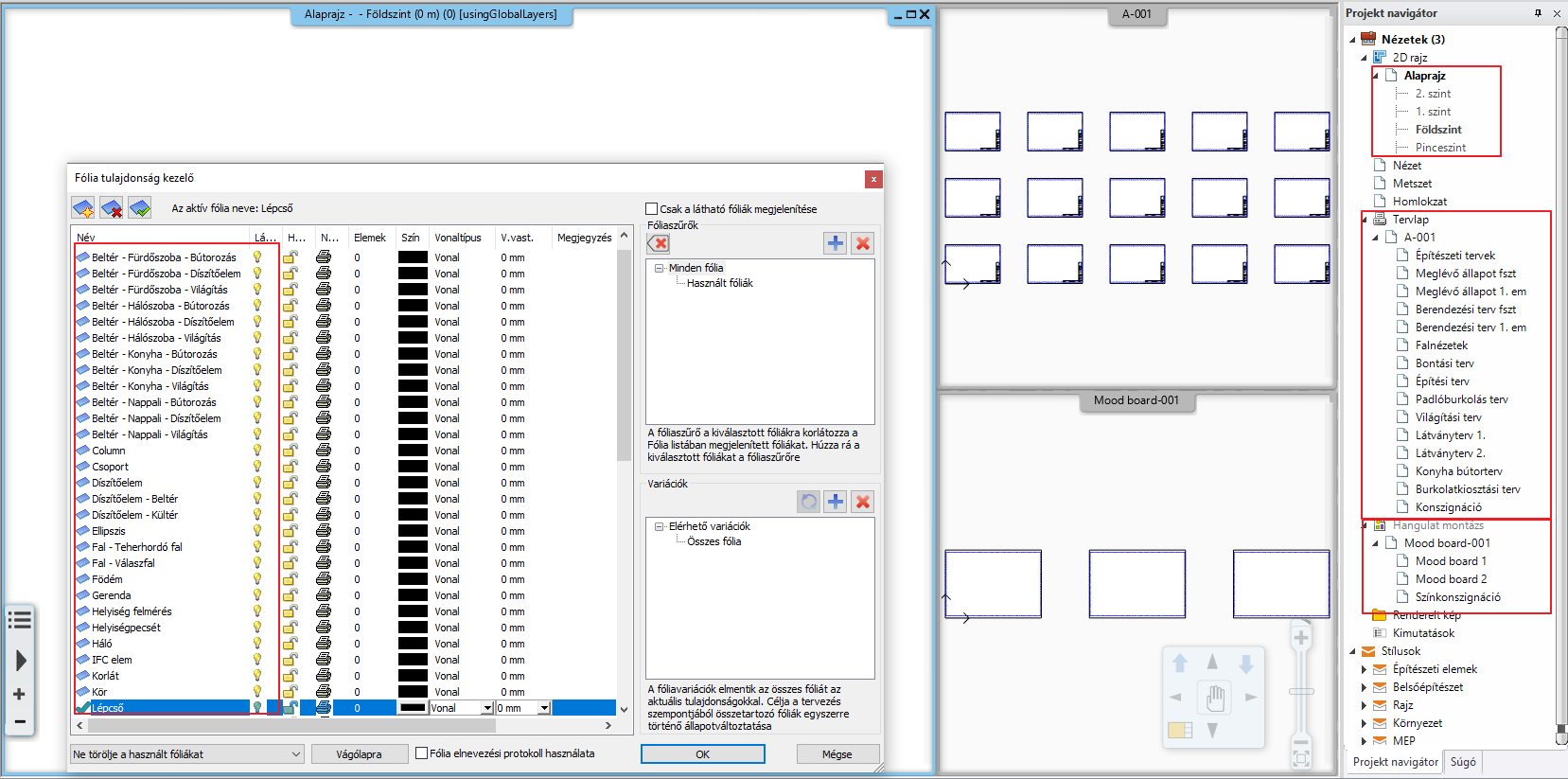Switch to the Súgó tab
This screenshot has height=779, width=1568.
1462,762
